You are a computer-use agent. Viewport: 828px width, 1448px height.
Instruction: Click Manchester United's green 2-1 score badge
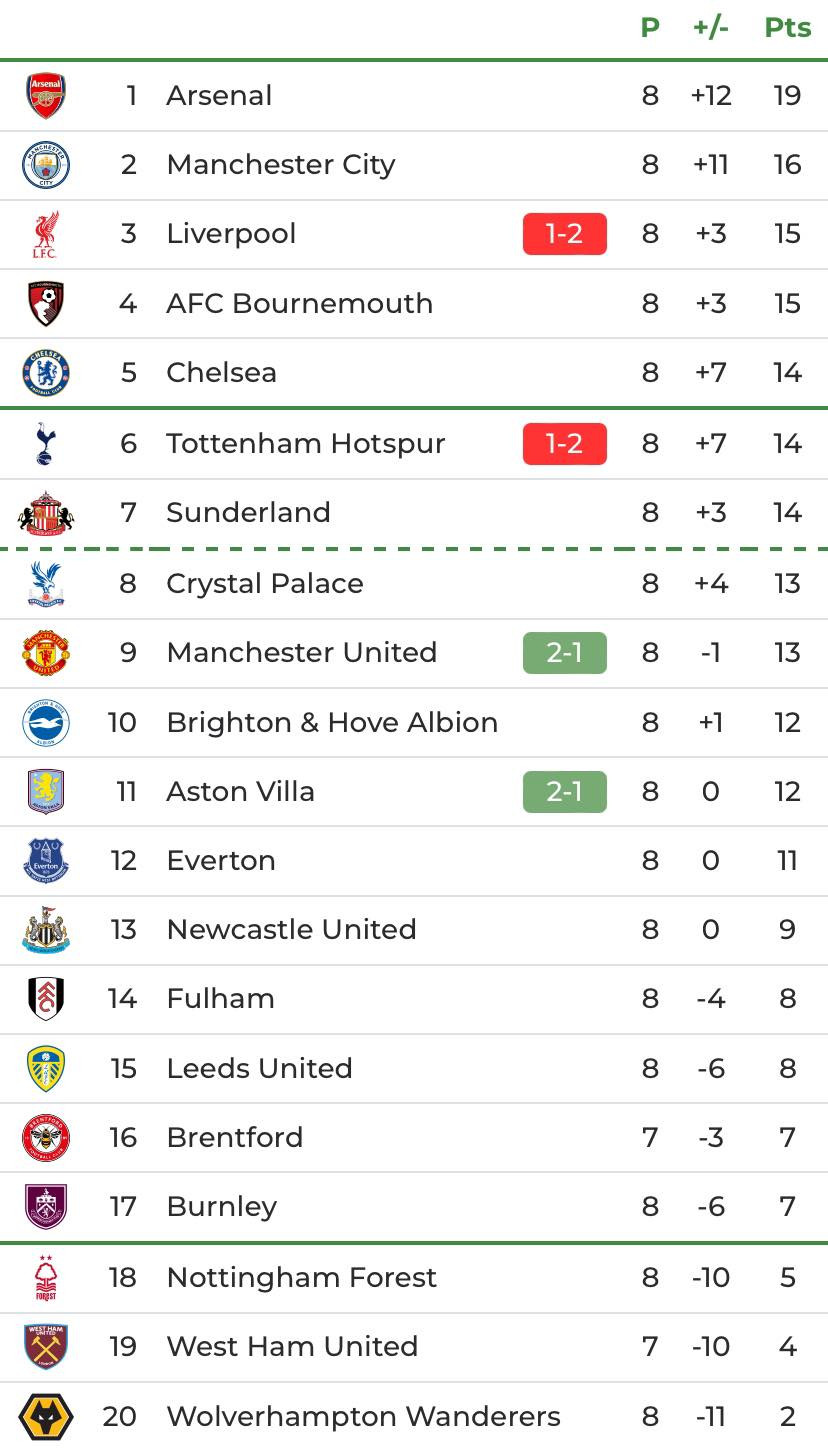pyautogui.click(x=564, y=653)
